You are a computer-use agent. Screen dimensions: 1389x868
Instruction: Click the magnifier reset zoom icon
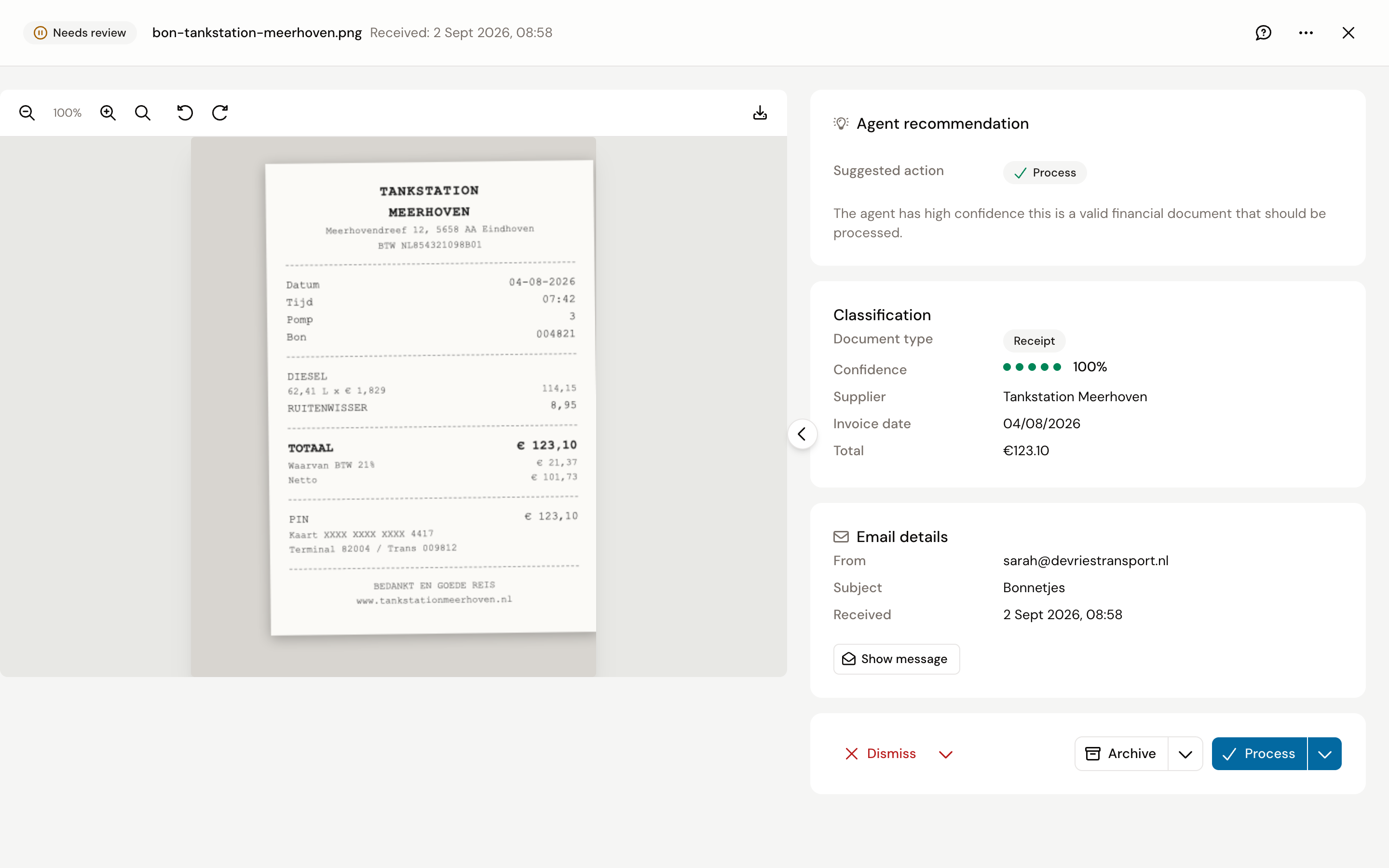click(x=143, y=112)
